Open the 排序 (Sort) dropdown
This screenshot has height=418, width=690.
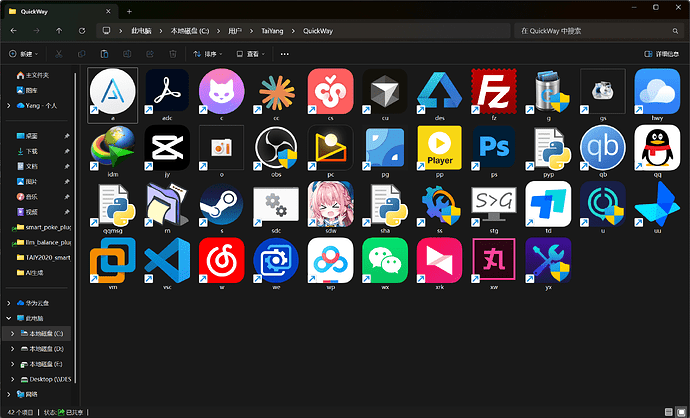pos(208,54)
